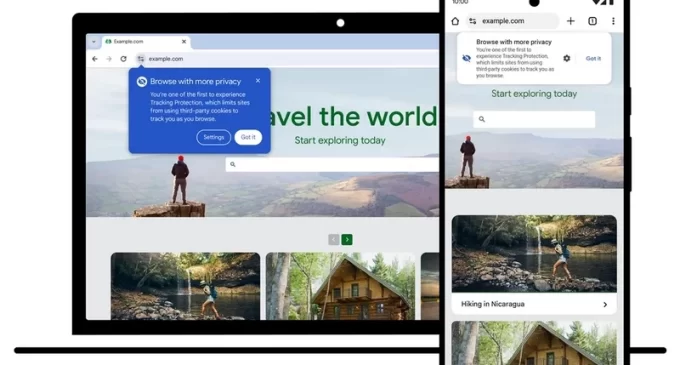The width and height of the screenshot is (680, 365).
Task: Click Got it in the blue popup
Action: click(248, 137)
